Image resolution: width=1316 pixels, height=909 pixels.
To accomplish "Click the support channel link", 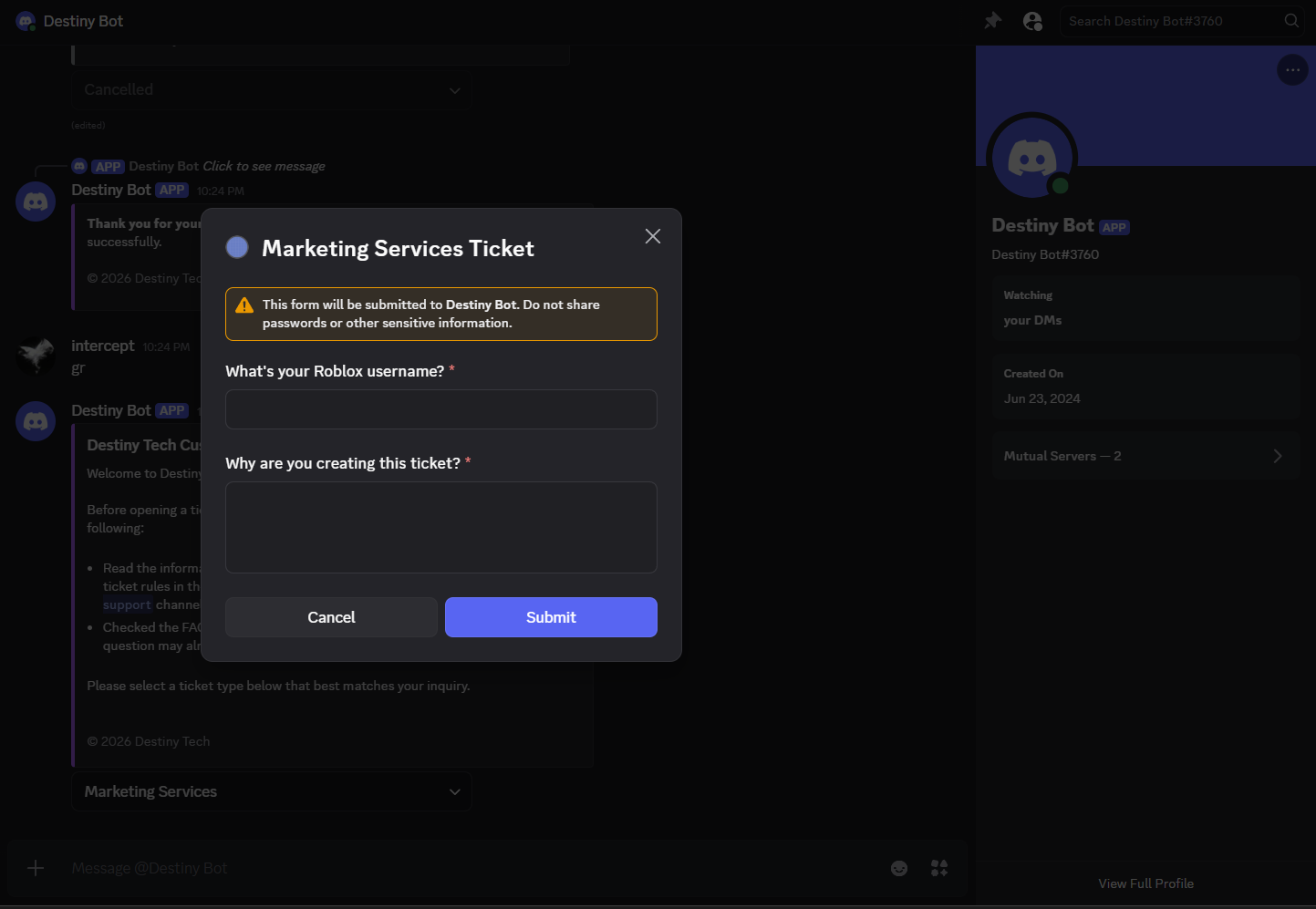I will (x=127, y=605).
